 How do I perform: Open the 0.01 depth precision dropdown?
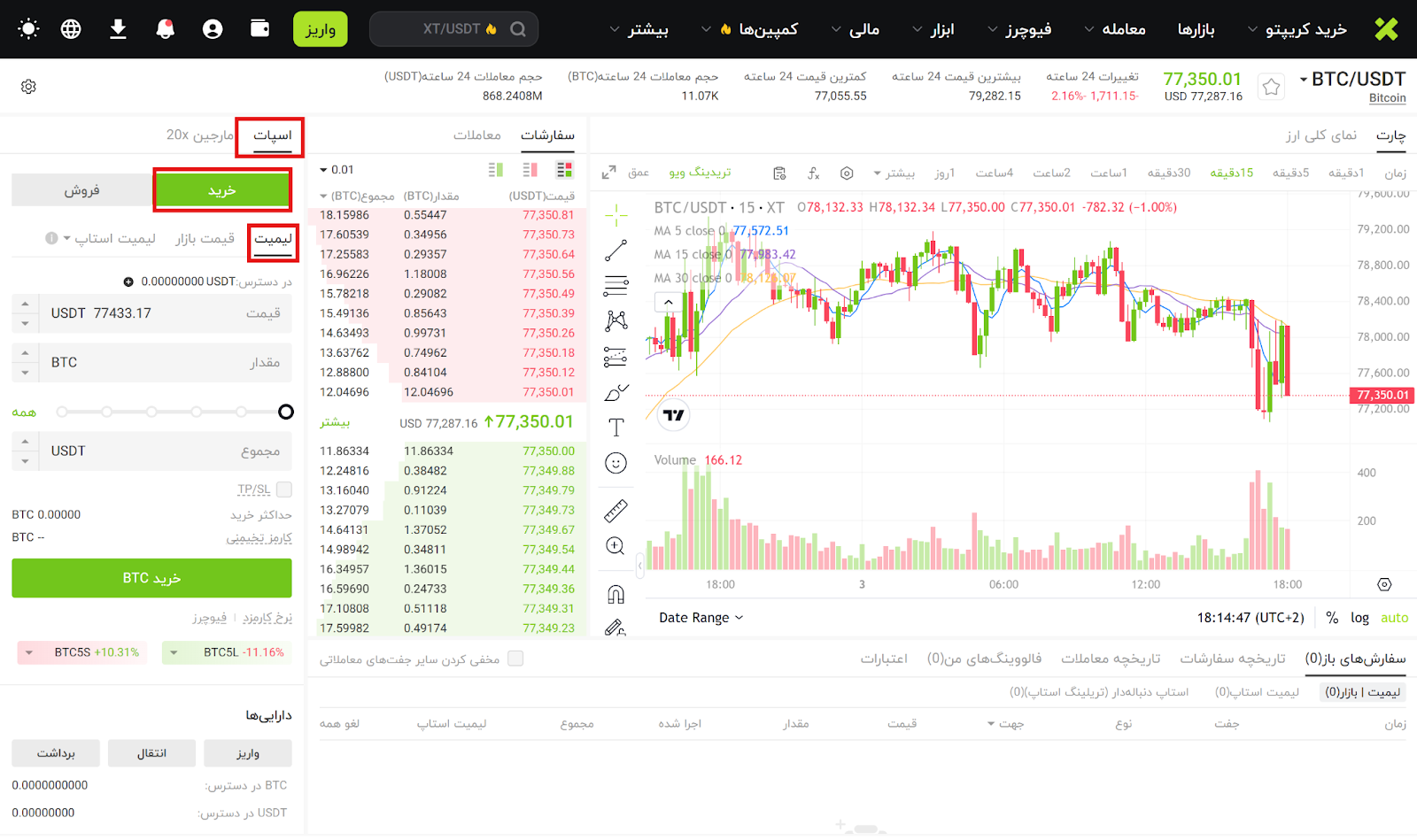point(337,170)
